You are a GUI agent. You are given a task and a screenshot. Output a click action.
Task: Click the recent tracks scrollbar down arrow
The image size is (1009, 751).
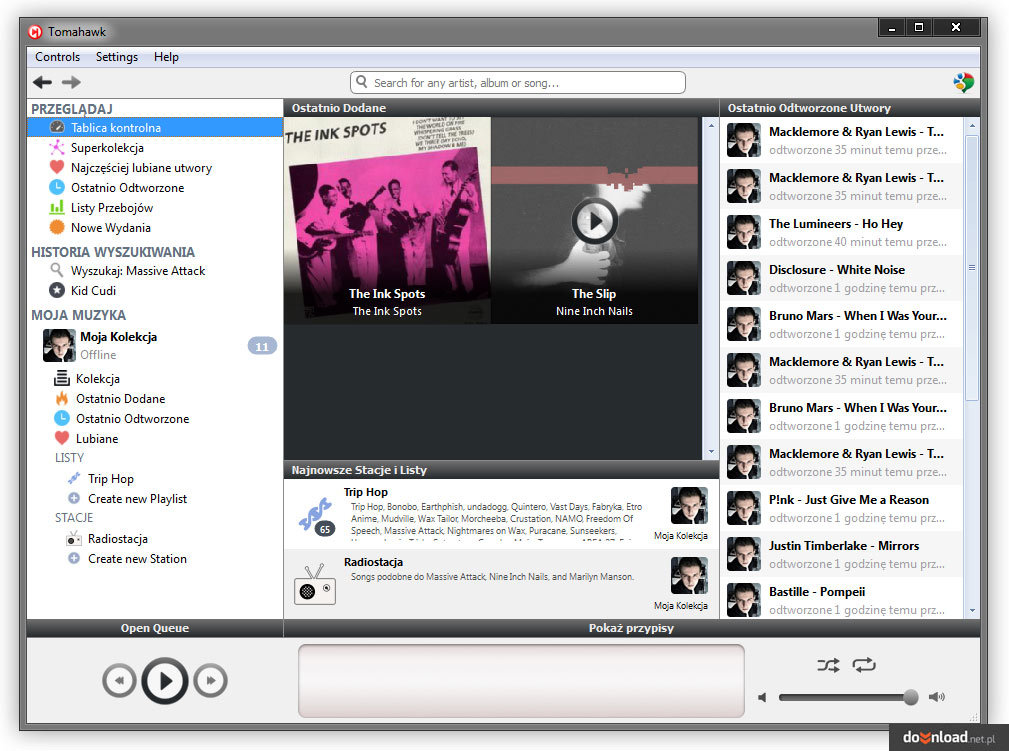click(972, 610)
